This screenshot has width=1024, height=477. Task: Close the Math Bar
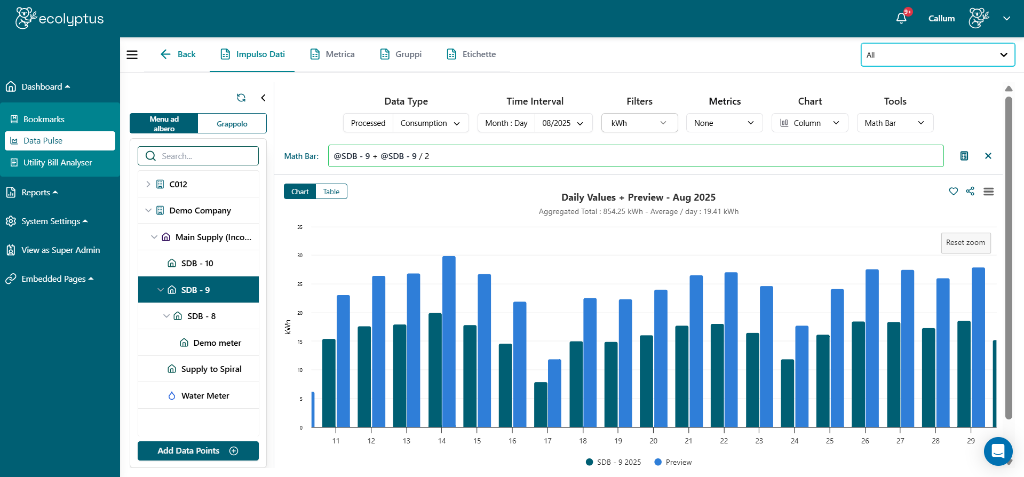pos(988,156)
